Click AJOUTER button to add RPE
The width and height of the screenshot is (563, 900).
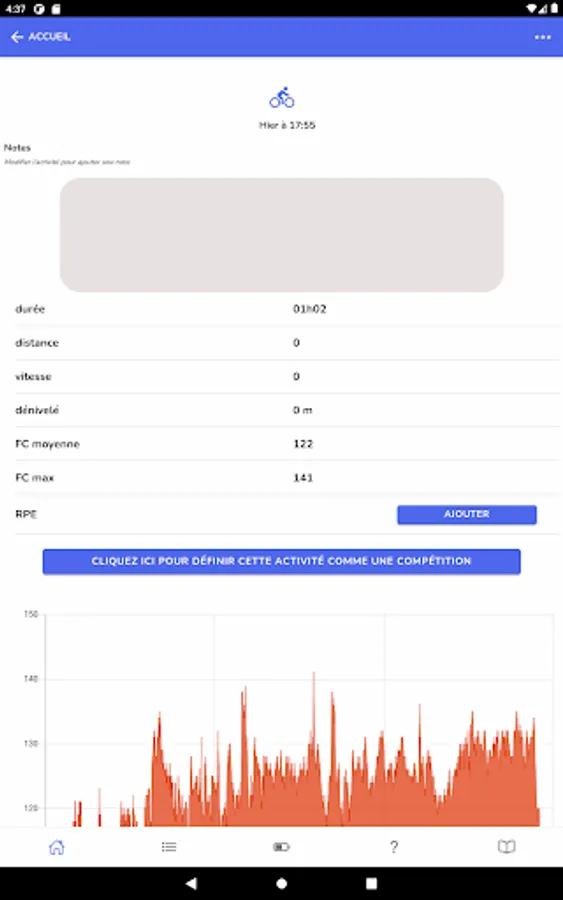pyautogui.click(x=467, y=514)
